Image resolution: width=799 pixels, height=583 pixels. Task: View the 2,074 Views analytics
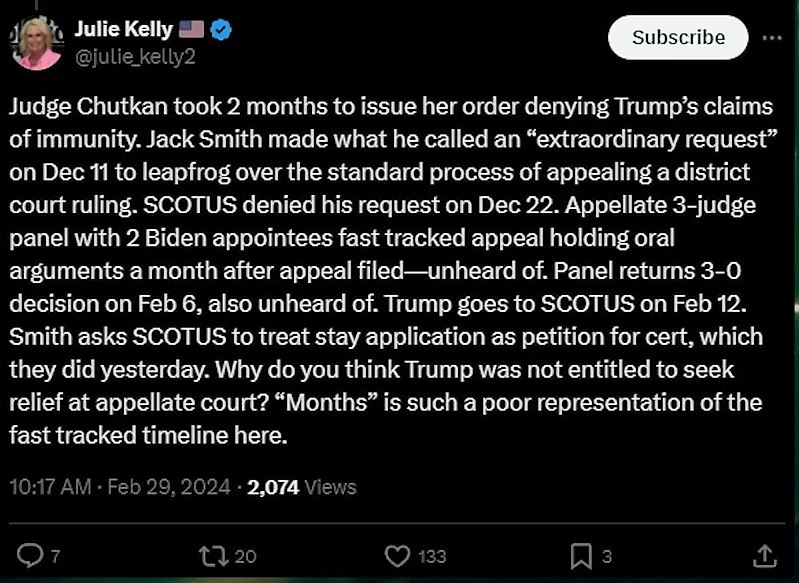click(x=302, y=487)
